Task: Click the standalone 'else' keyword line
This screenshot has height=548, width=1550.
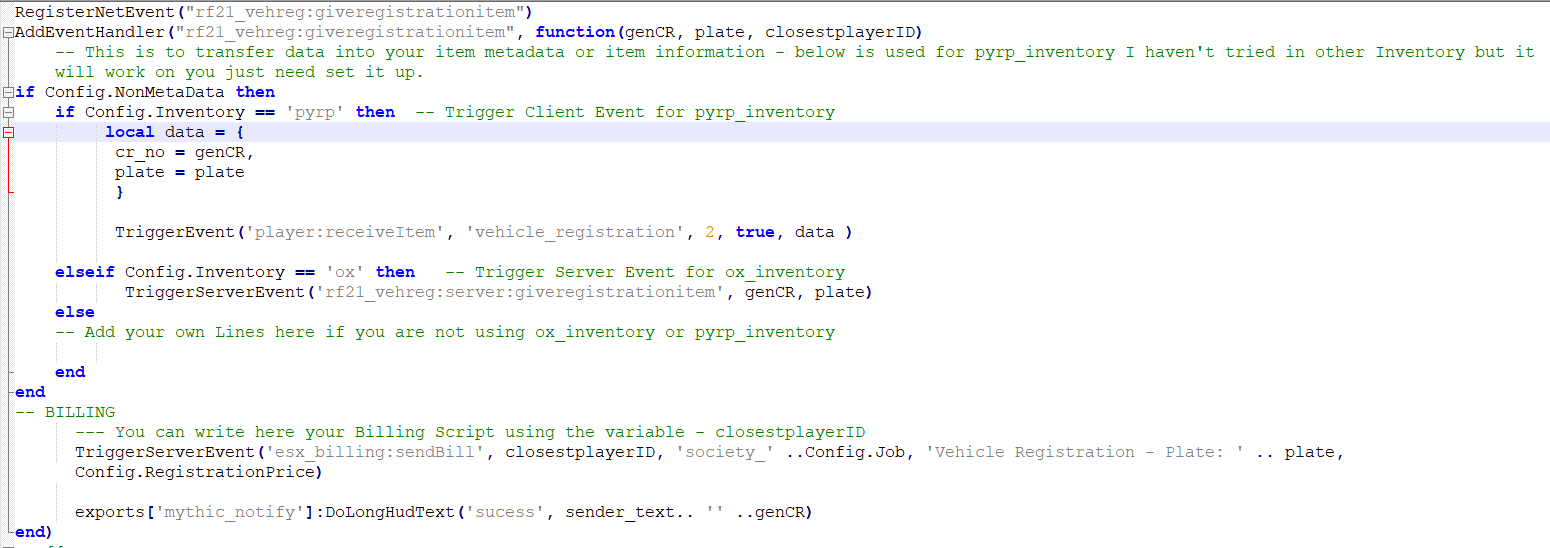Action: [75, 312]
